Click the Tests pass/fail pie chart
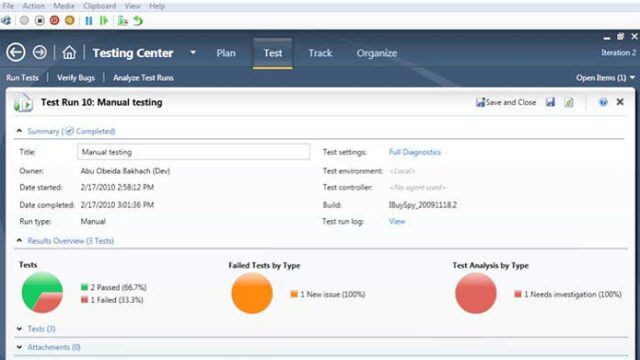Screen dimensions: 640x360 [x=42, y=293]
